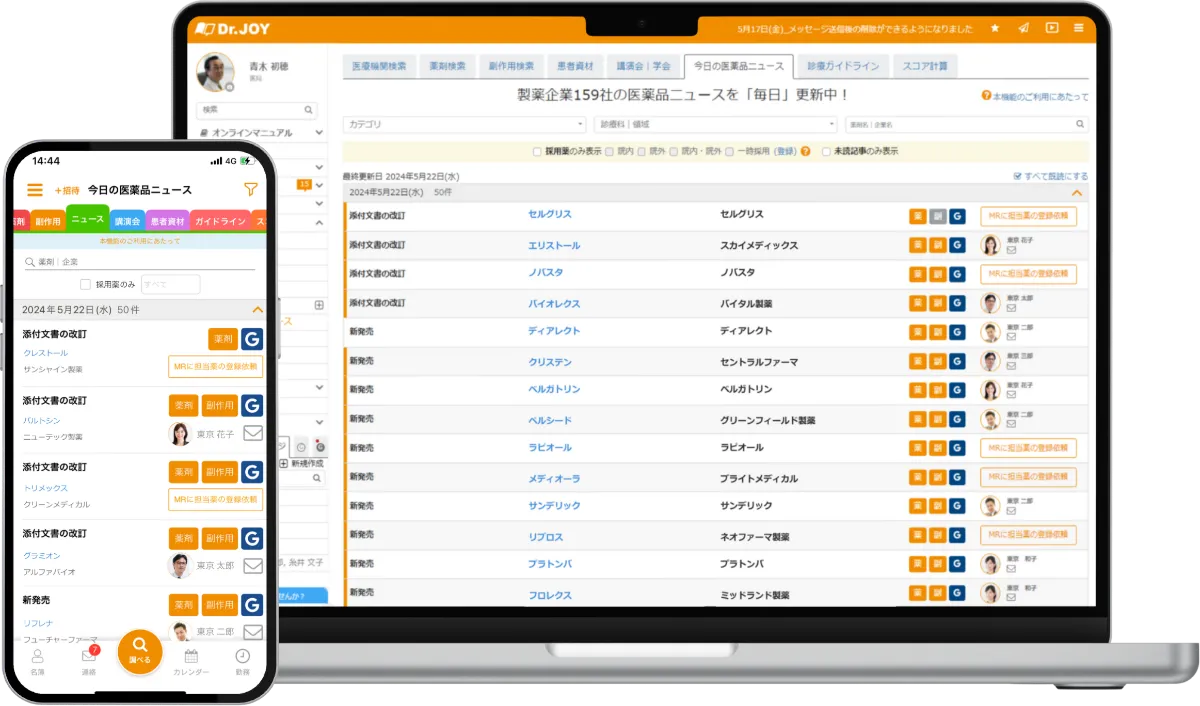
Task: Open 勤務 in phone bottom bar
Action: point(242,661)
